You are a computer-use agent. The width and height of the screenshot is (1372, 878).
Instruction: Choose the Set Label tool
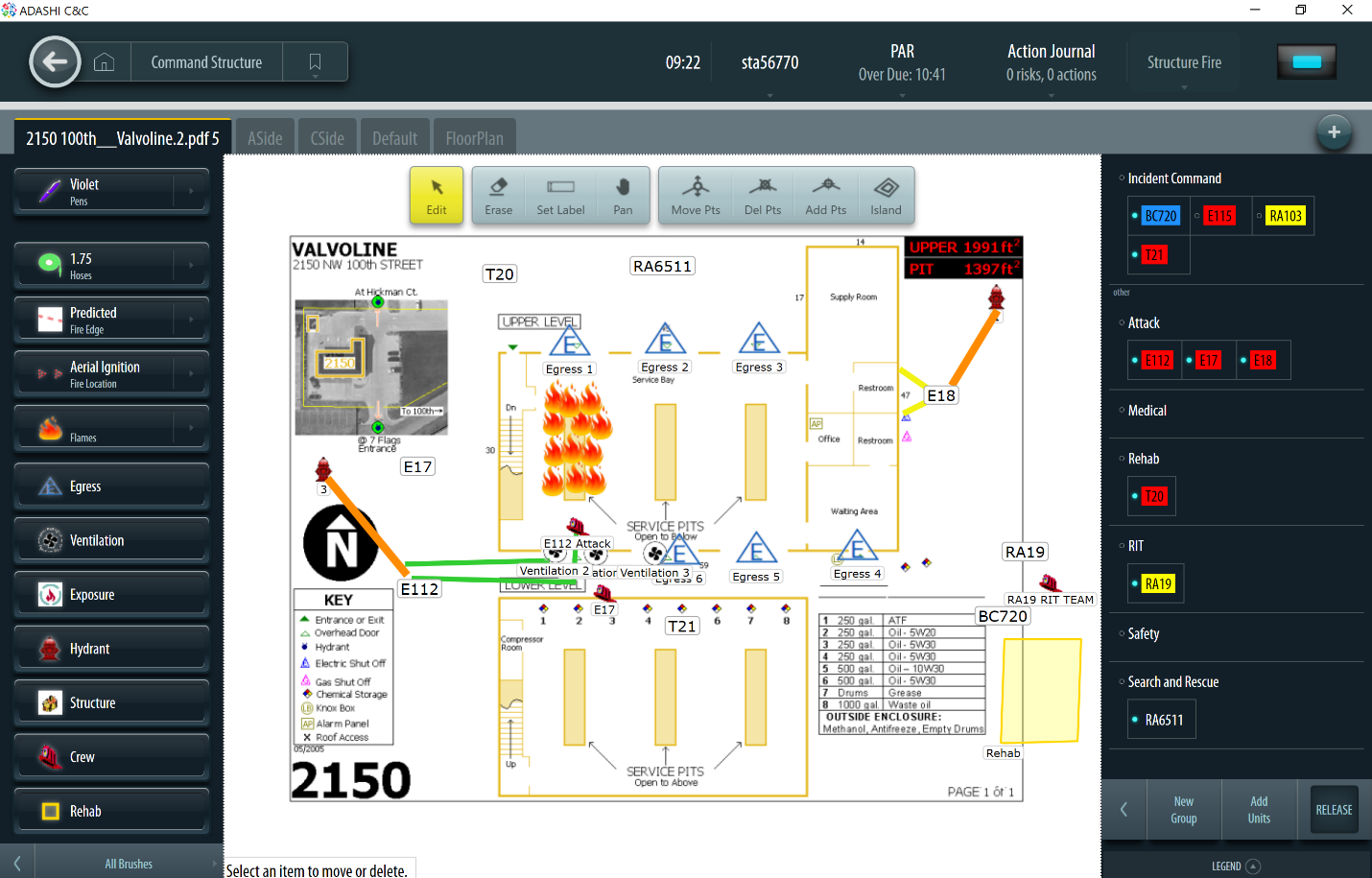click(560, 196)
